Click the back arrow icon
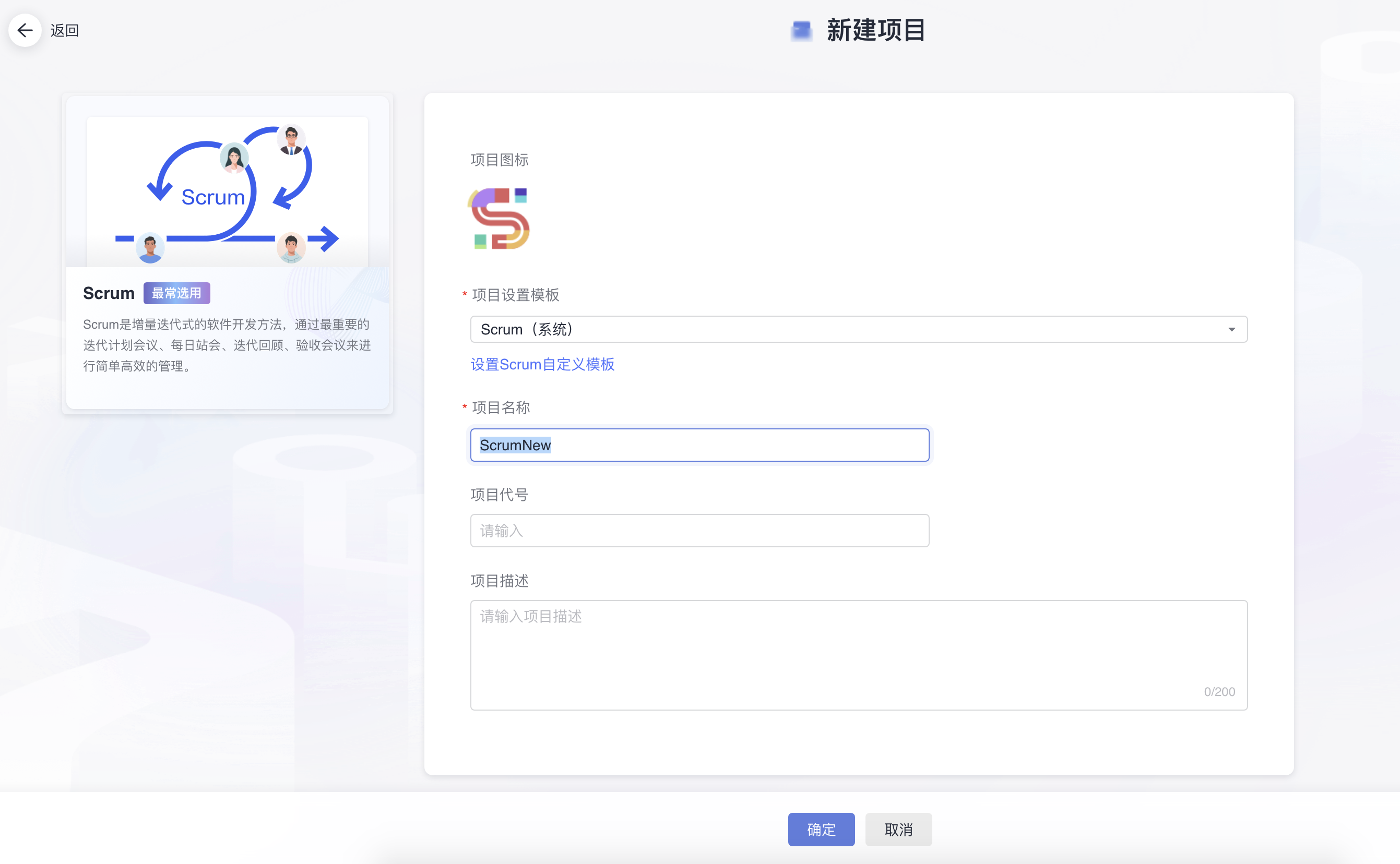Screen dimensions: 1400x864 [x=25, y=30]
